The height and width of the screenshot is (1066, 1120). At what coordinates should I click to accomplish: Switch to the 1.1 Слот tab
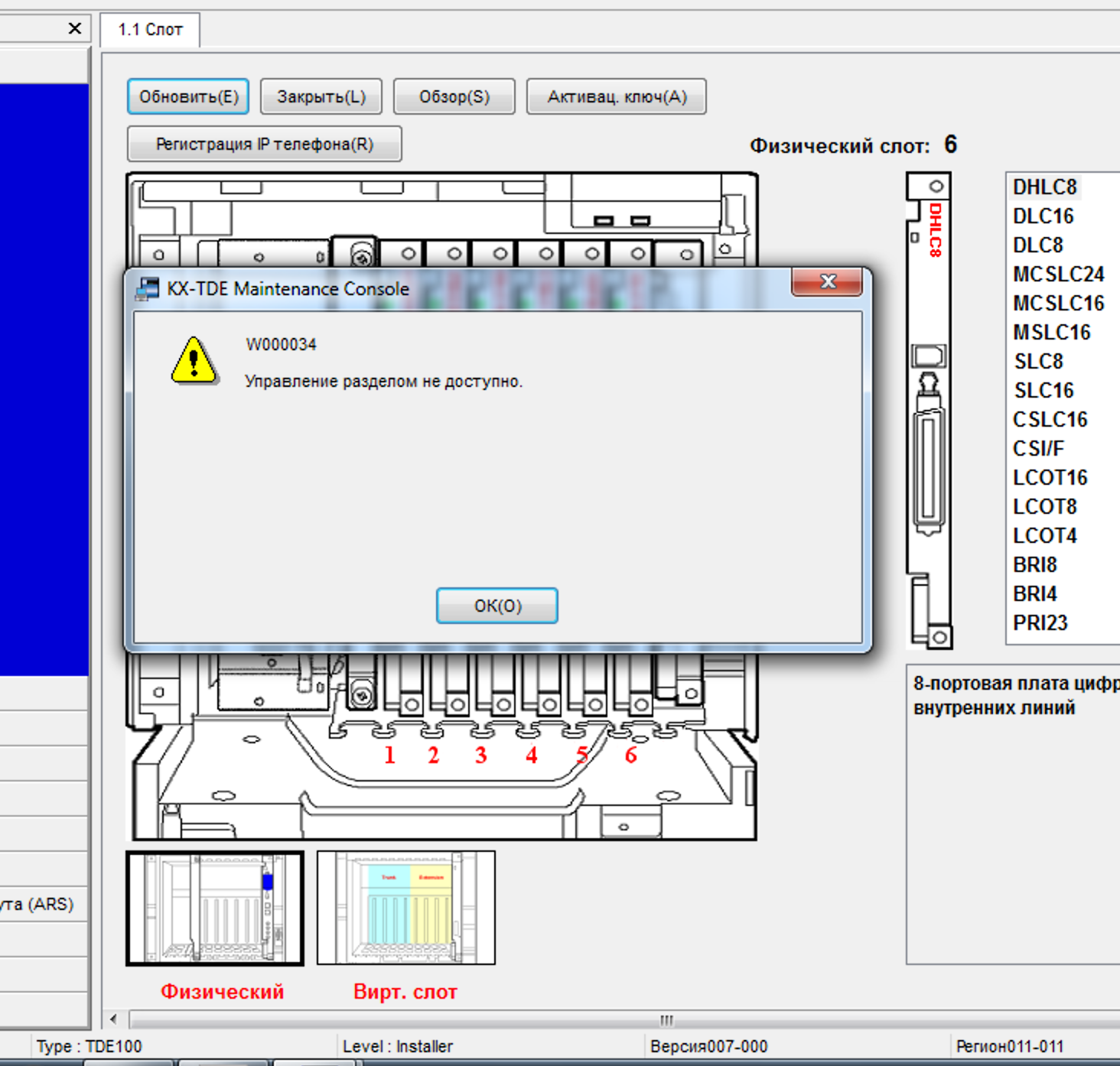point(150,30)
